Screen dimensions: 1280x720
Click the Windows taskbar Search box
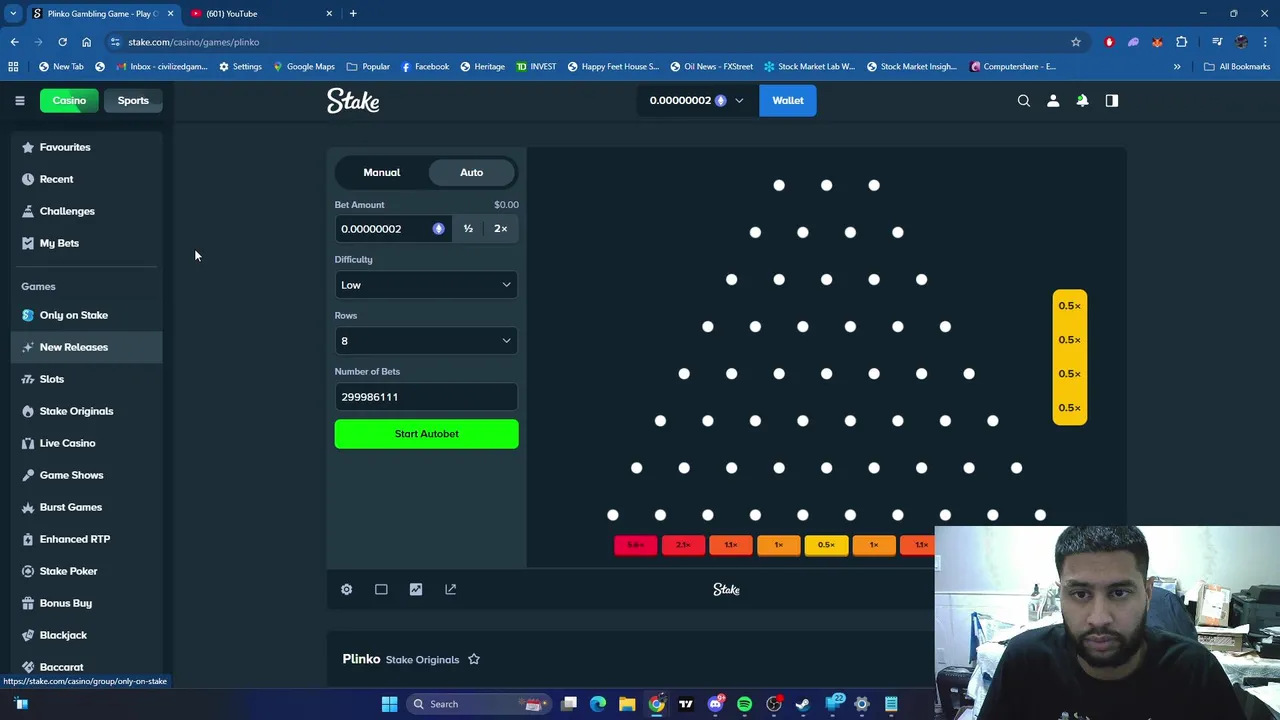478,704
